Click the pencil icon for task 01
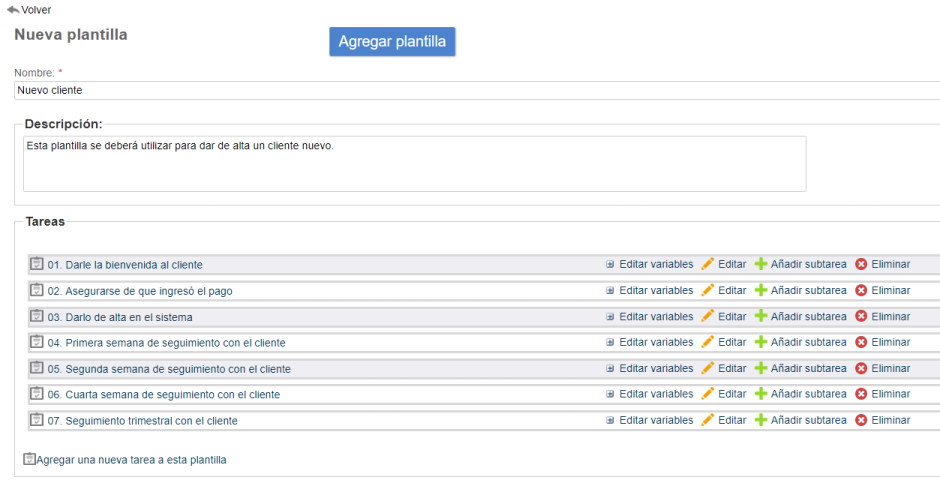 pos(708,264)
